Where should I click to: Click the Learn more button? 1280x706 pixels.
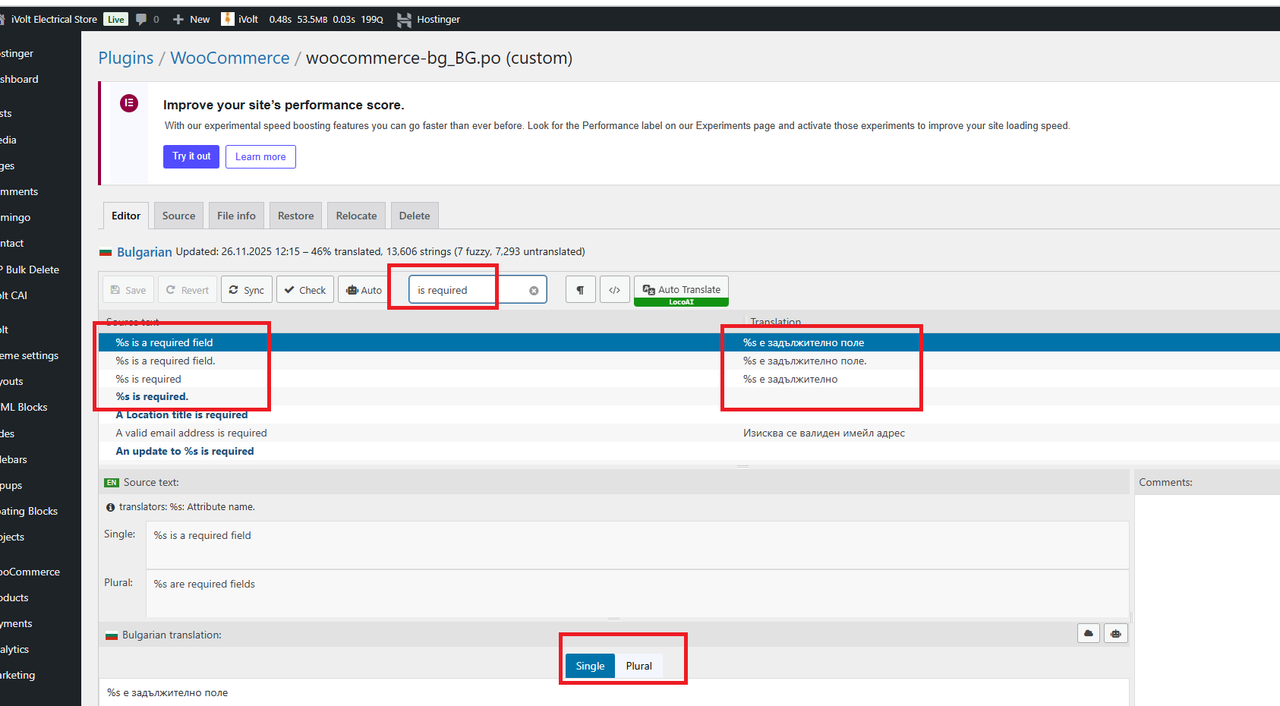(x=260, y=157)
